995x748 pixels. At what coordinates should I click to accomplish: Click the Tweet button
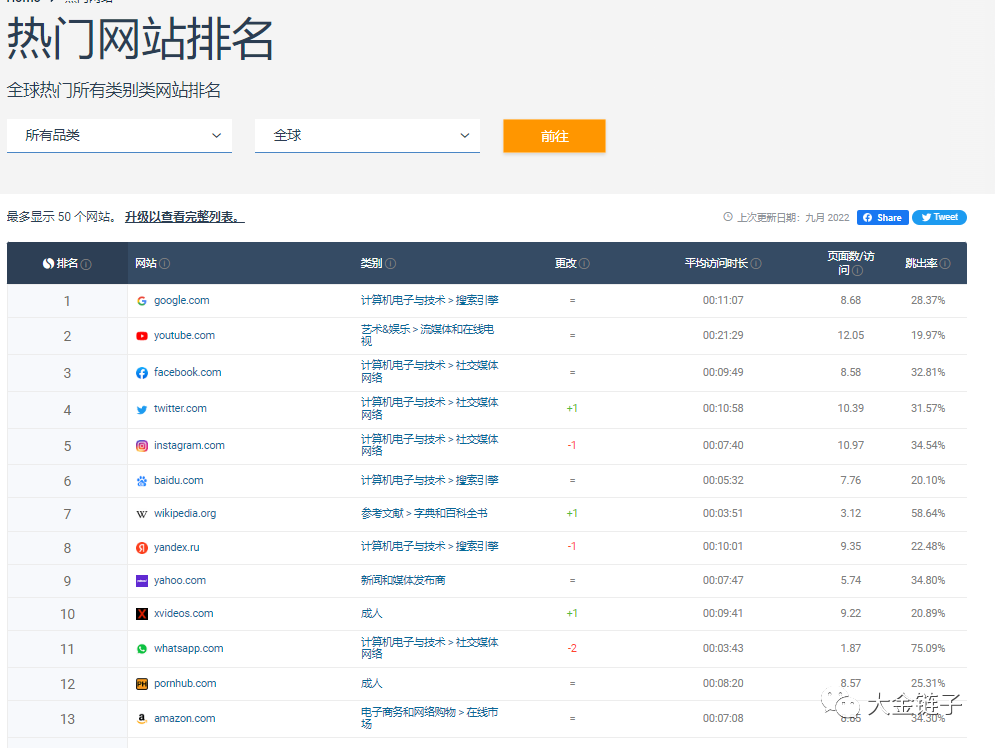(939, 218)
